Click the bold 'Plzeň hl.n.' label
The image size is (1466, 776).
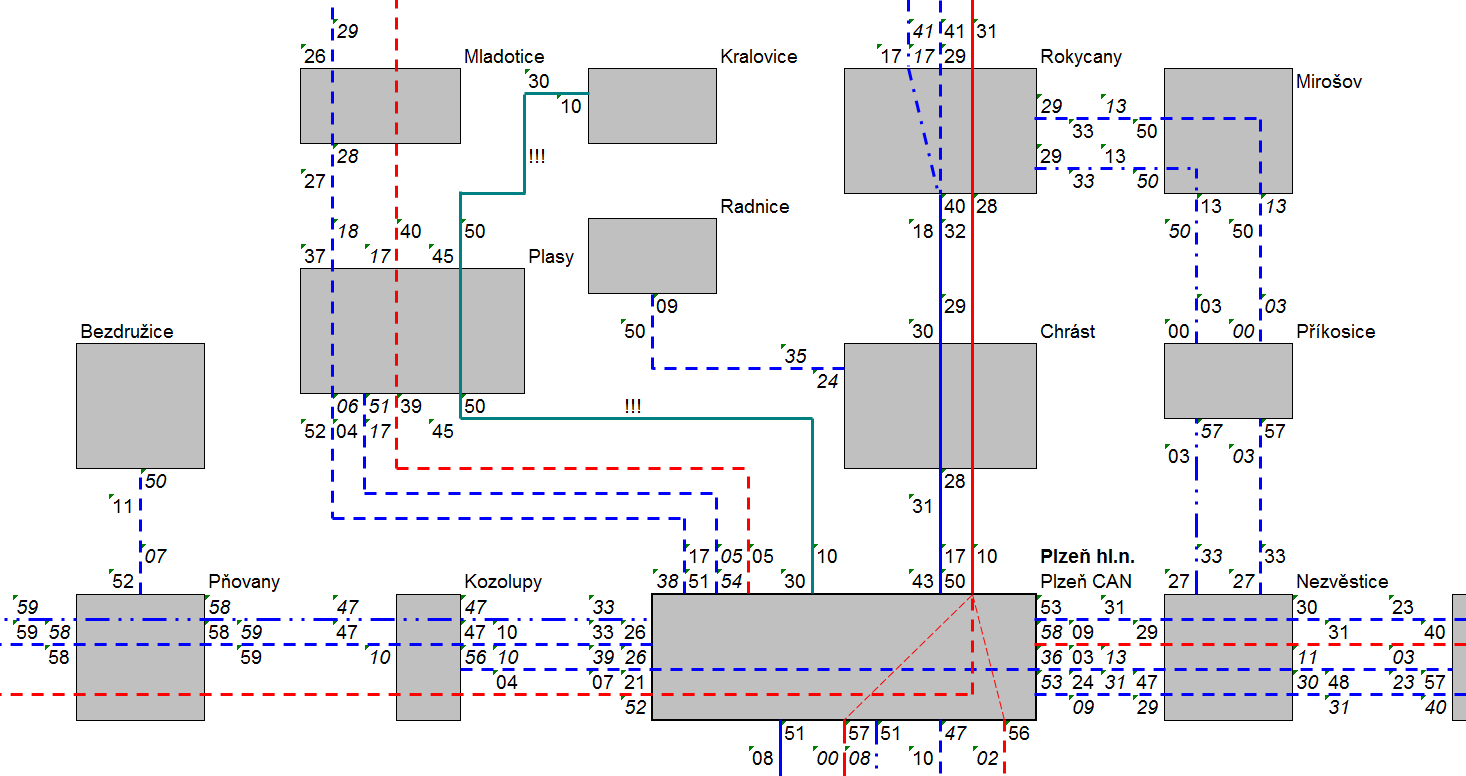pos(1088,557)
